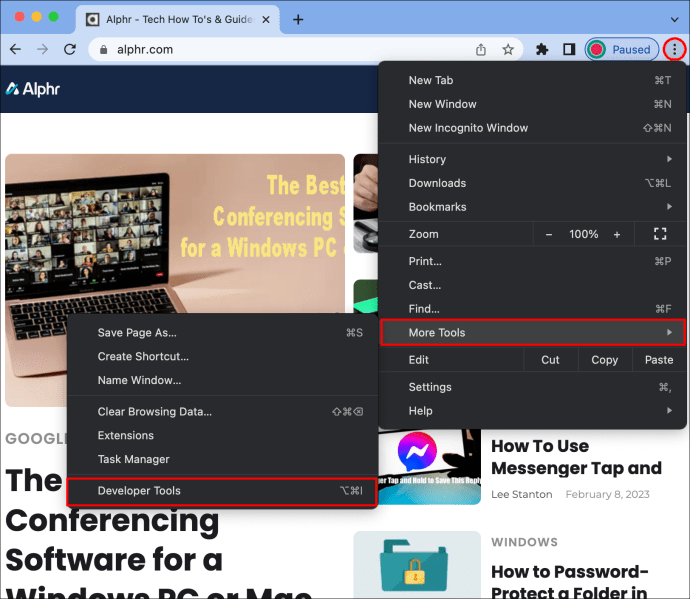Choose New Window from the menu
The height and width of the screenshot is (599, 690).
click(x=532, y=104)
